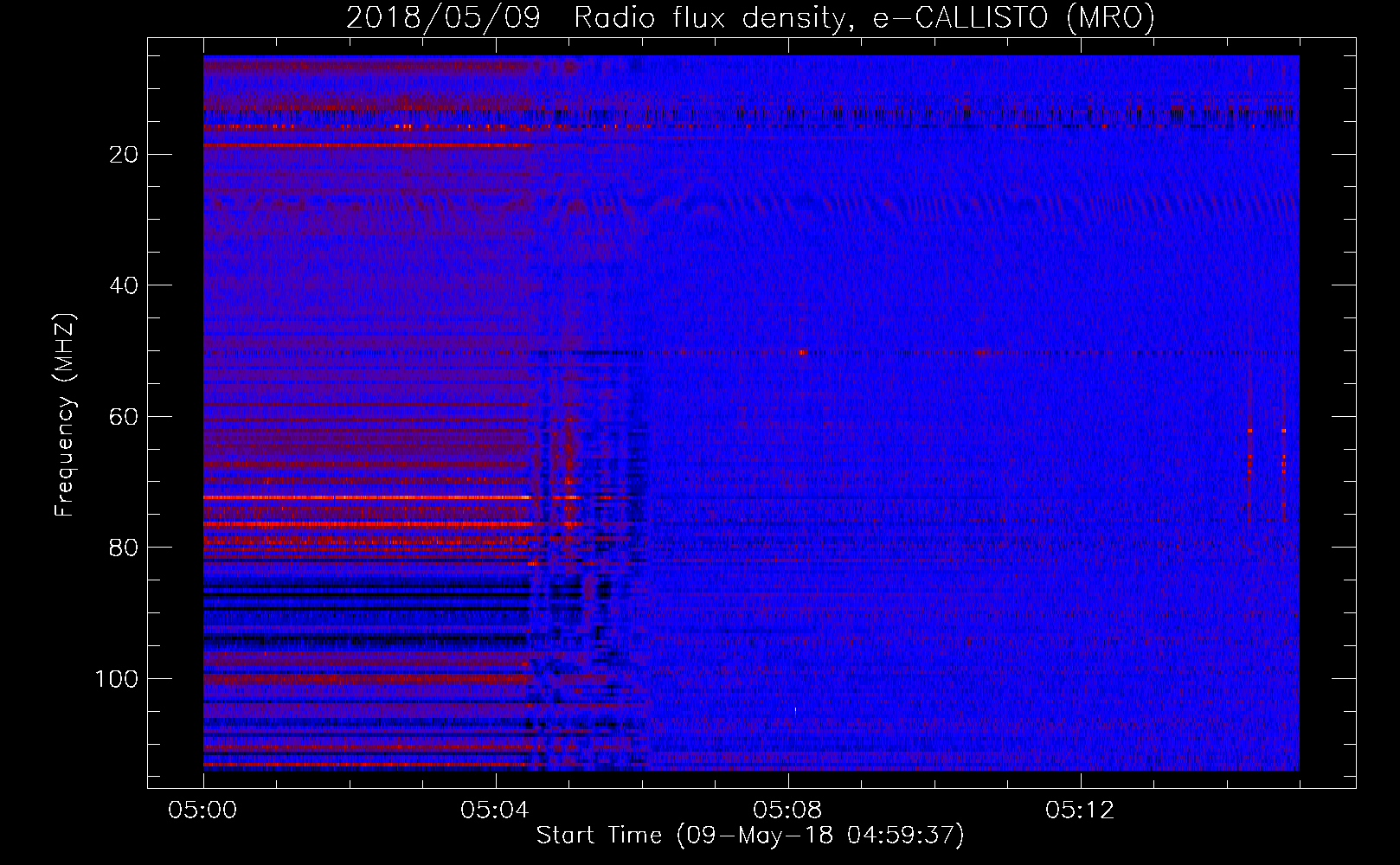Click the '05:12' time tick label

point(1081,811)
